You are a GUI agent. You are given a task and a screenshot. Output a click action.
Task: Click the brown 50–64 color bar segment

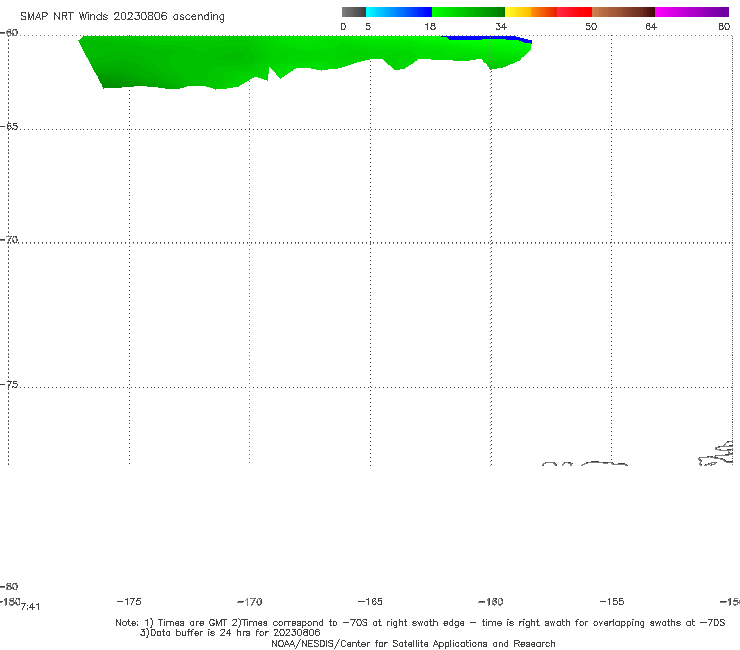click(623, 12)
